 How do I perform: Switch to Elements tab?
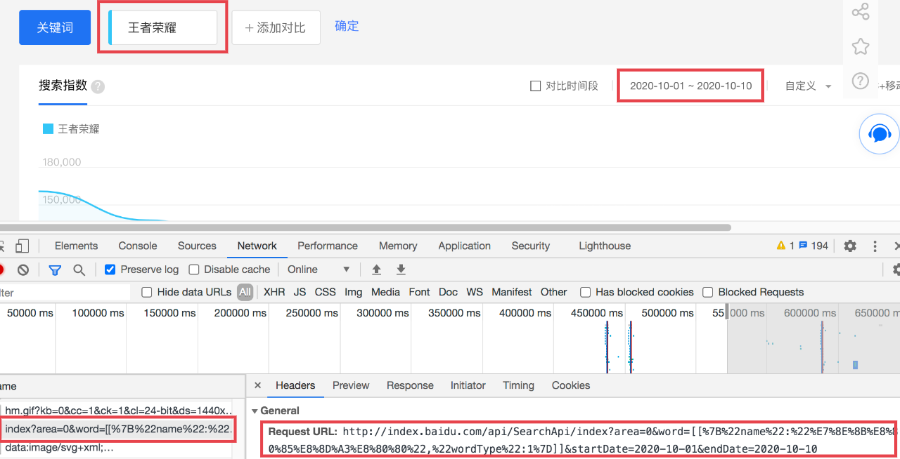76,246
